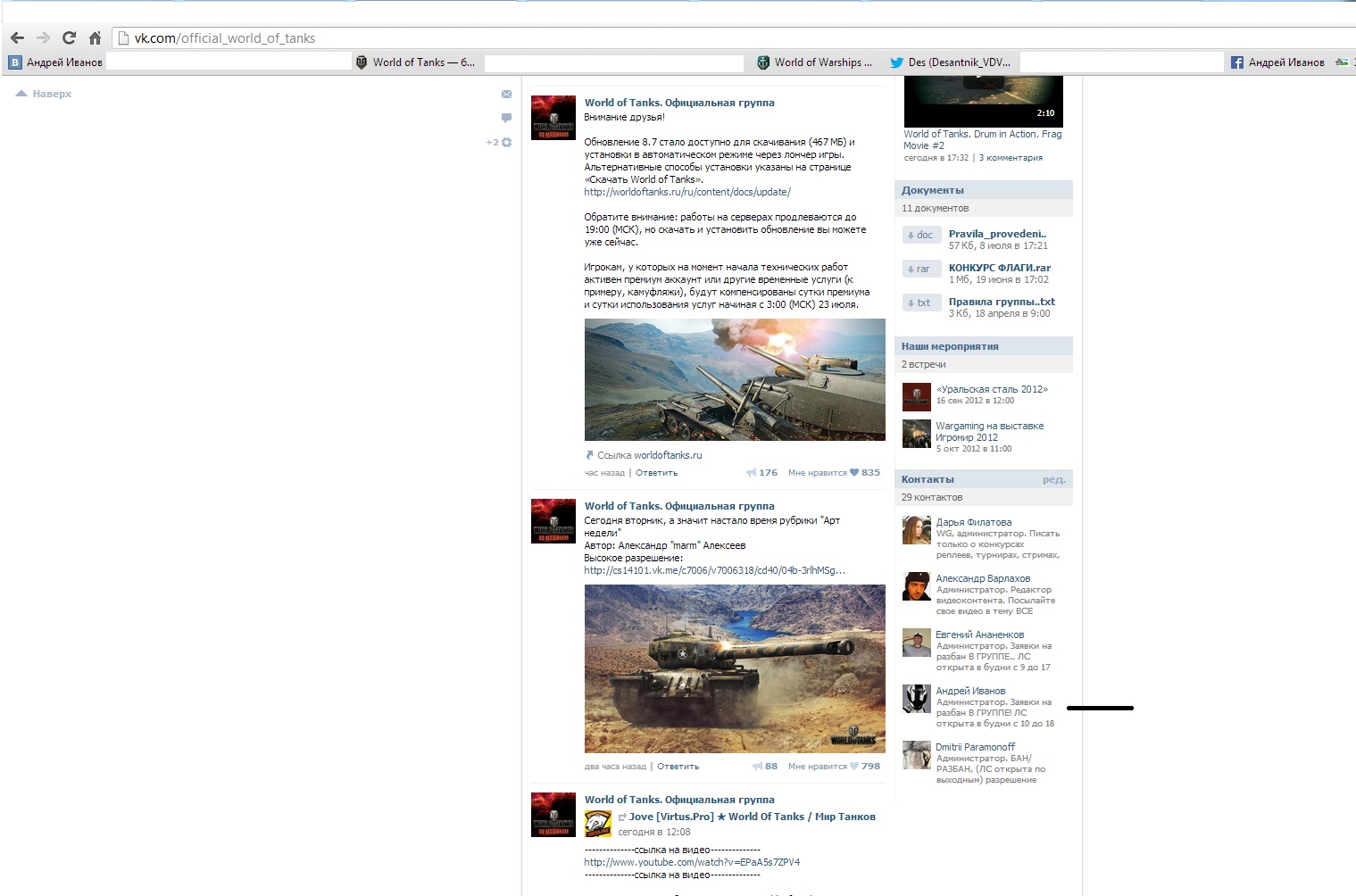1356x896 pixels.
Task: Click the Virtus.Pro avatar in the repost
Action: pyautogui.click(x=598, y=824)
